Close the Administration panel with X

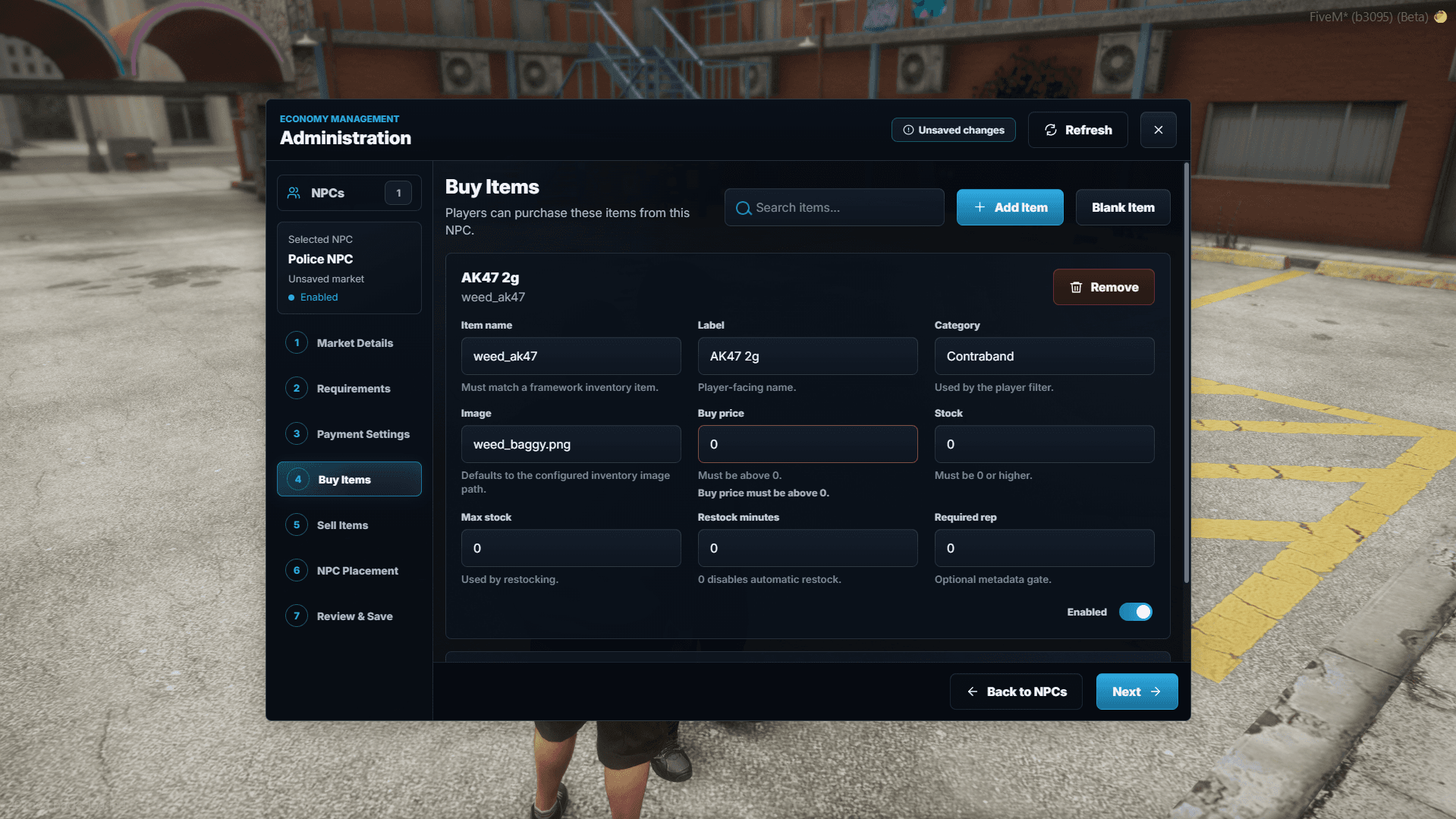[x=1159, y=130]
